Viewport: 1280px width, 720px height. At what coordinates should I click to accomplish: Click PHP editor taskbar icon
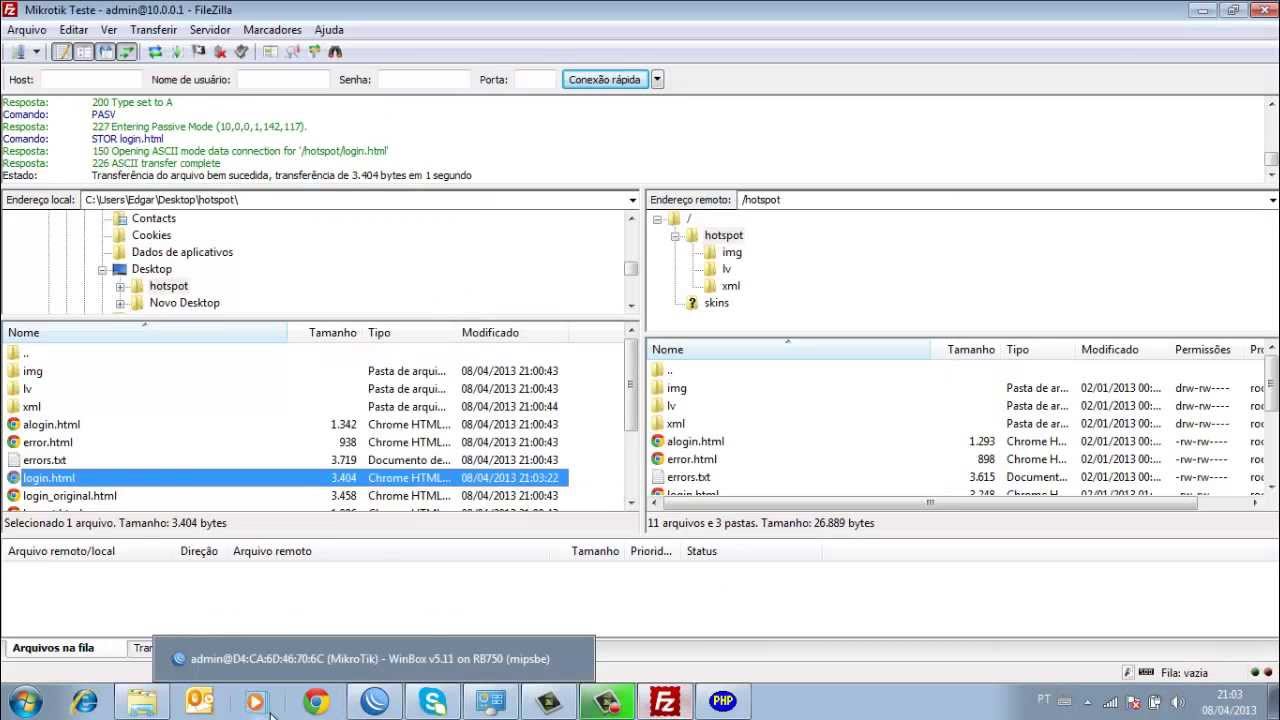[x=723, y=702]
